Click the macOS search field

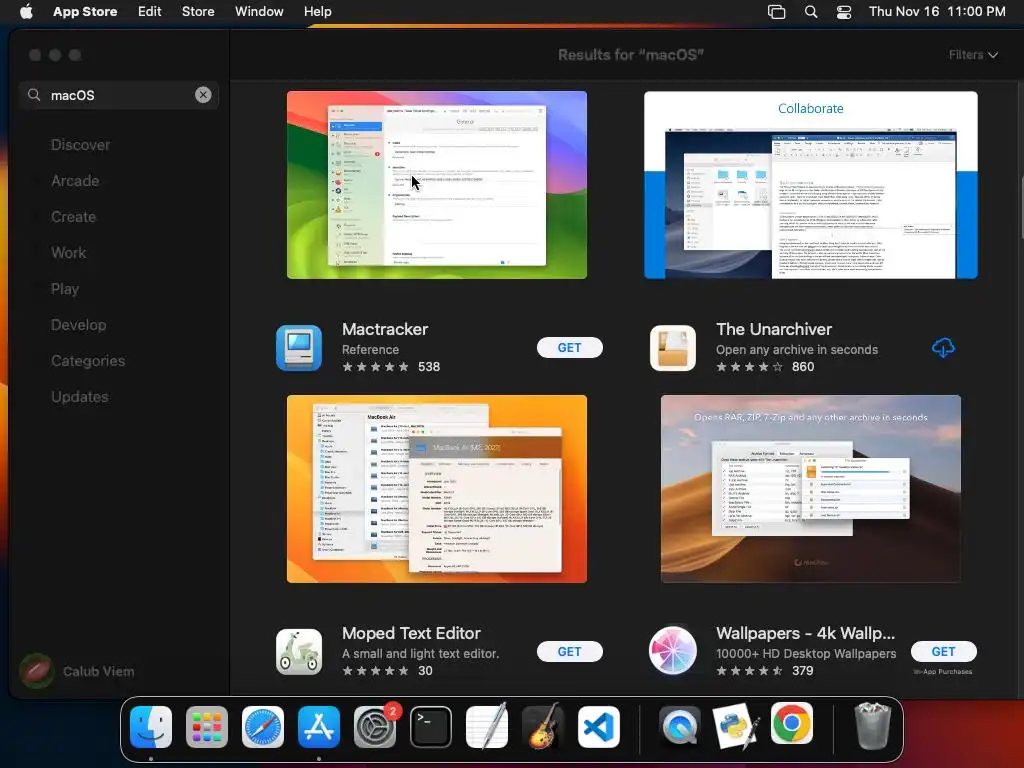click(x=119, y=95)
